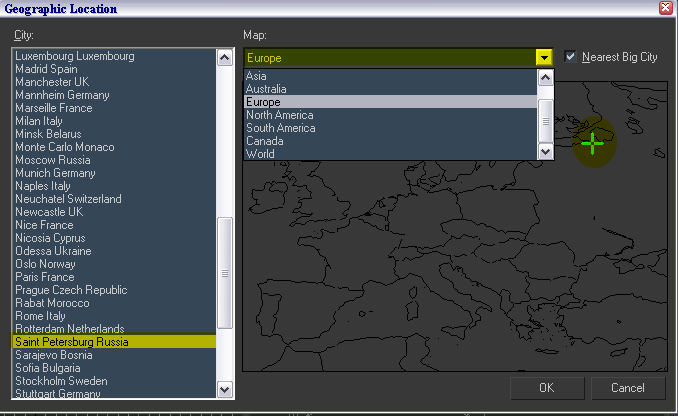Choose Australia in the map dropdown
The width and height of the screenshot is (678, 416).
(266, 89)
